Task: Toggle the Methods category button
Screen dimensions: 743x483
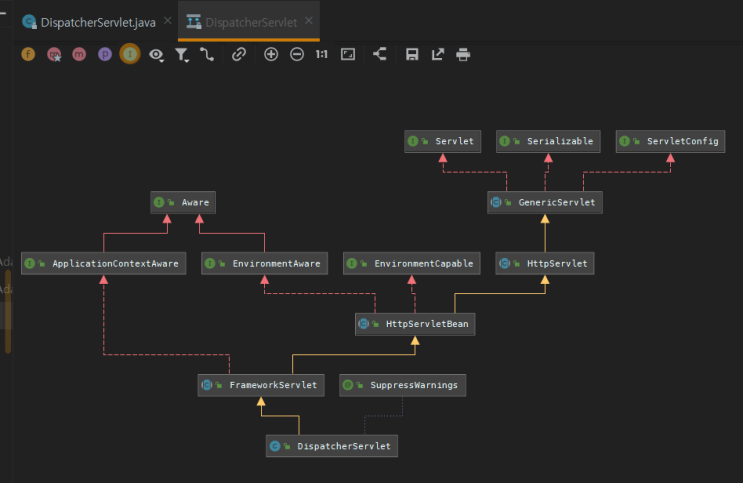Action: pos(79,55)
